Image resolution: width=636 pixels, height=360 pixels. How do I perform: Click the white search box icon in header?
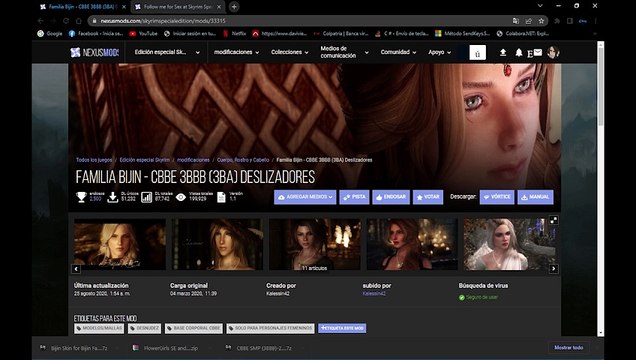477,53
